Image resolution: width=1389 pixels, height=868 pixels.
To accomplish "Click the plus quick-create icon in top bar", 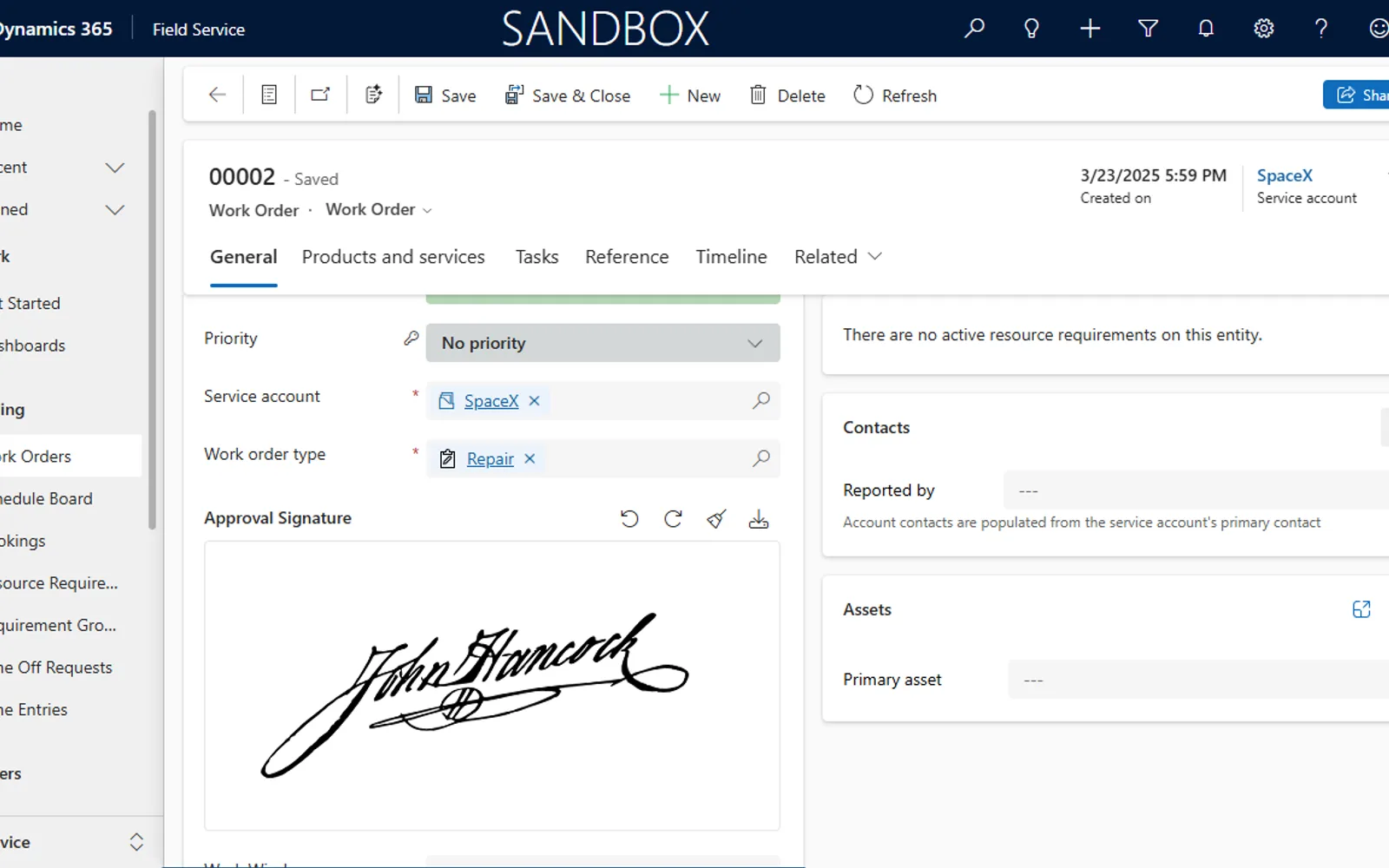I will click(x=1089, y=29).
